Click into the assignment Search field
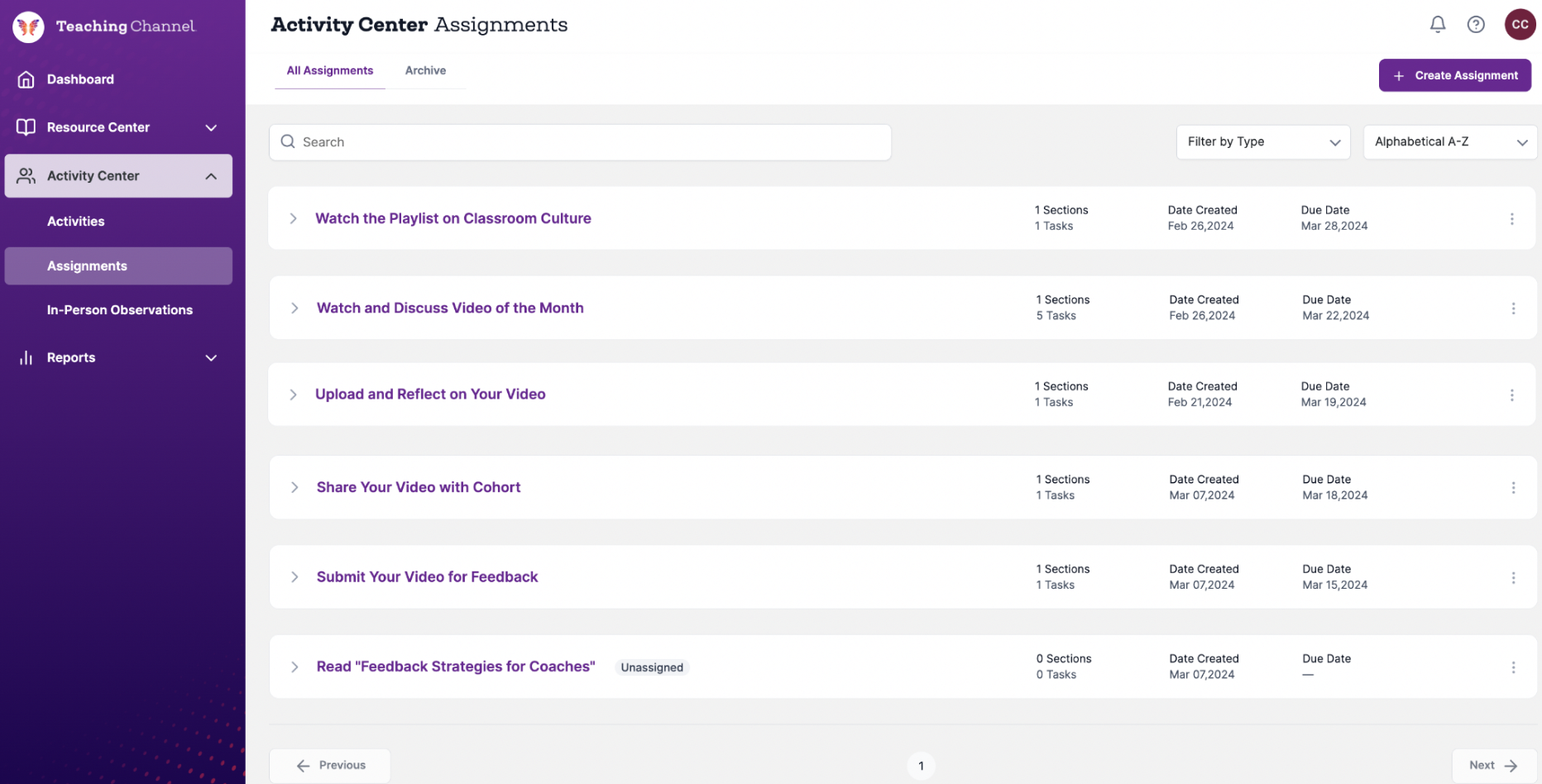 [579, 142]
